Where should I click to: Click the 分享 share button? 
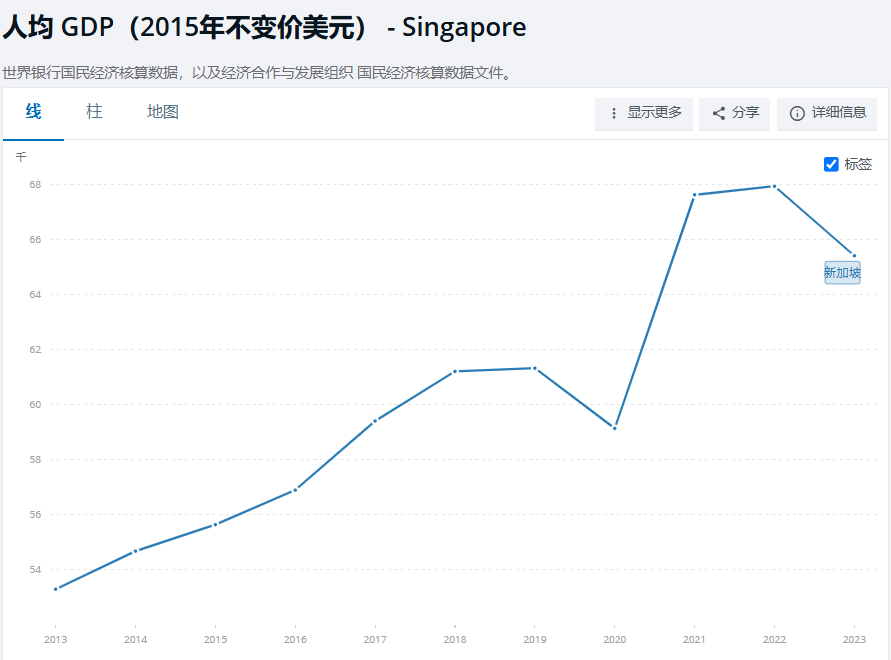(734, 113)
